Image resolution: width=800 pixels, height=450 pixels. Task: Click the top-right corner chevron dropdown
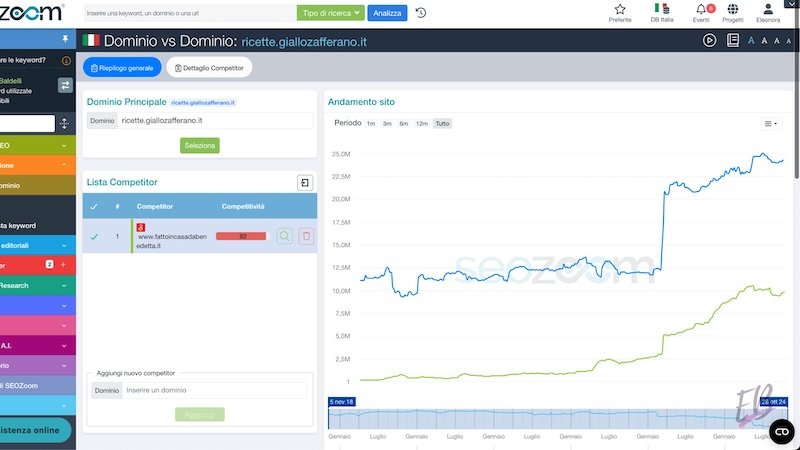tap(792, 4)
